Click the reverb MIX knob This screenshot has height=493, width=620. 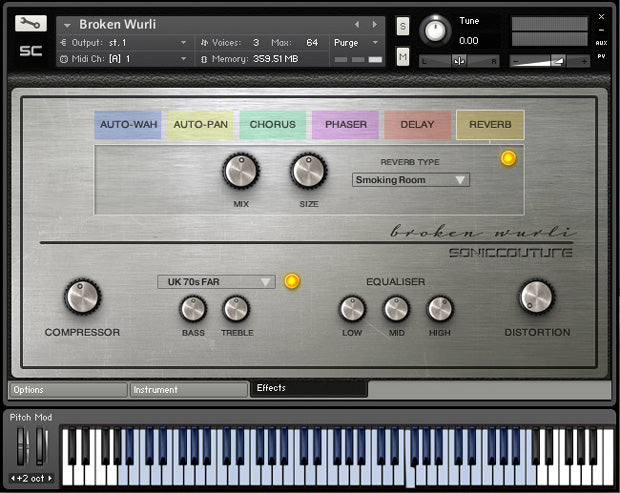tap(241, 171)
